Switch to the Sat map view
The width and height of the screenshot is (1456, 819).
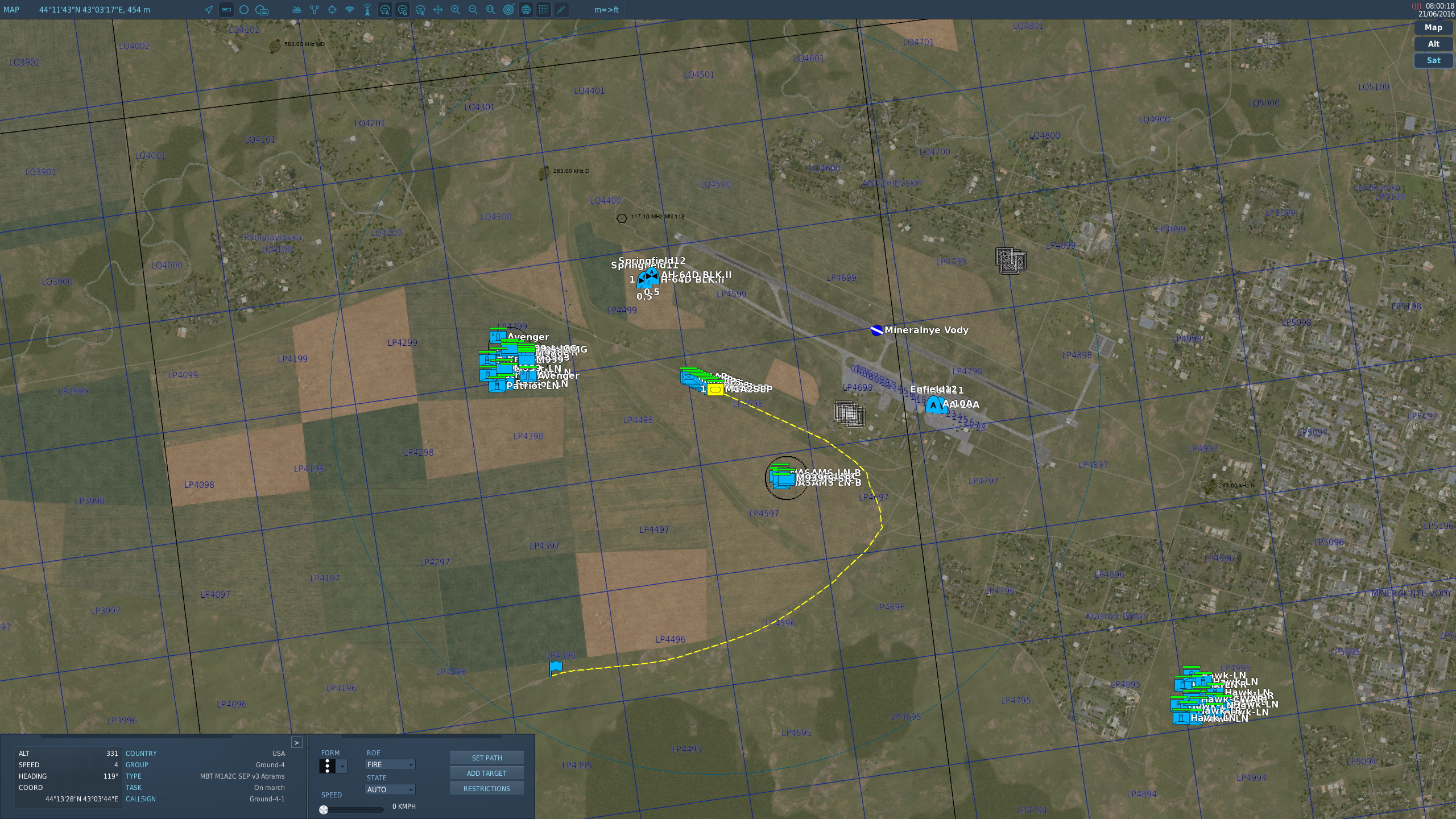pos(1433,60)
